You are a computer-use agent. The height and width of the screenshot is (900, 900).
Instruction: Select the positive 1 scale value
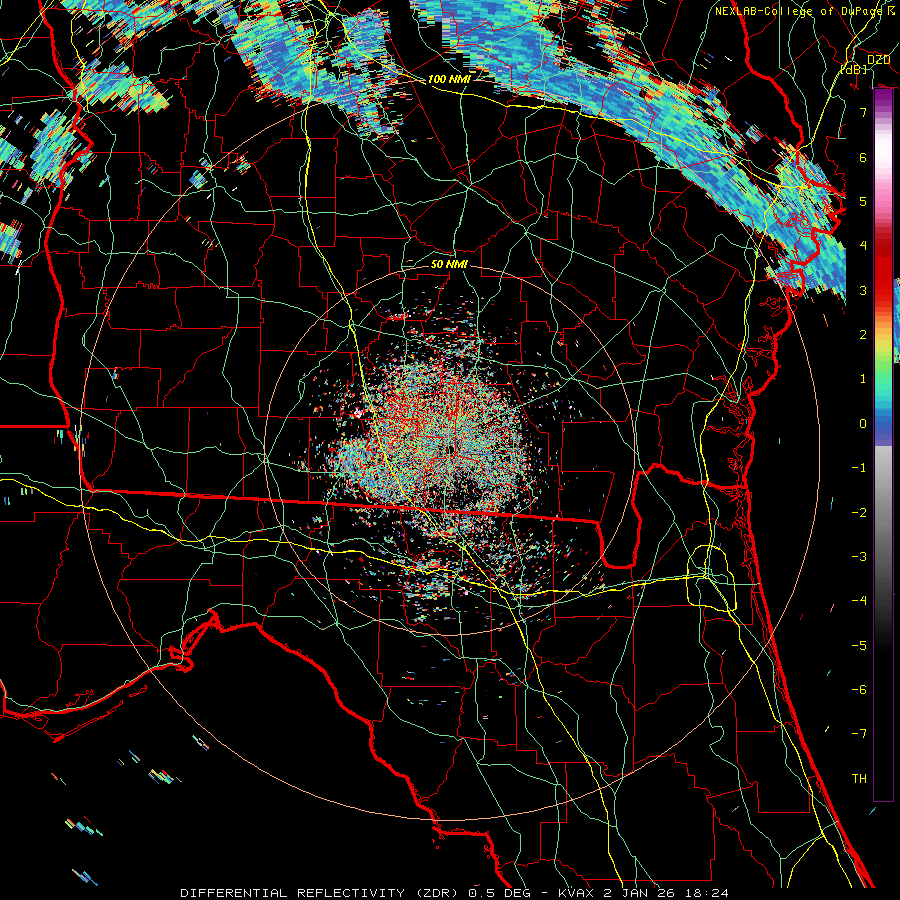(x=863, y=378)
